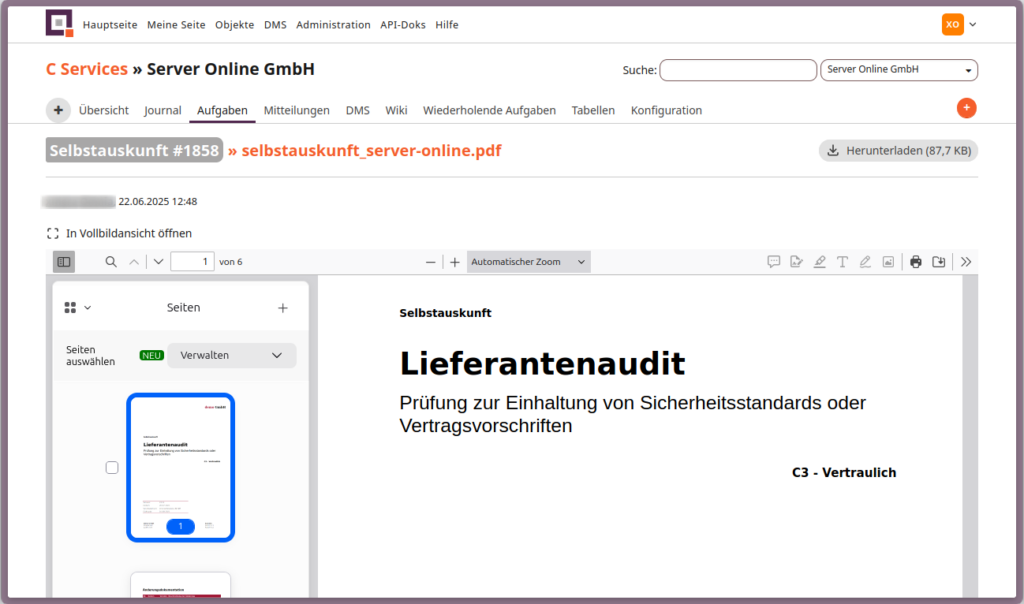Click 'C3 - Vertraulich' text in the document
Viewport: 1024px width, 604px height.
click(844, 473)
